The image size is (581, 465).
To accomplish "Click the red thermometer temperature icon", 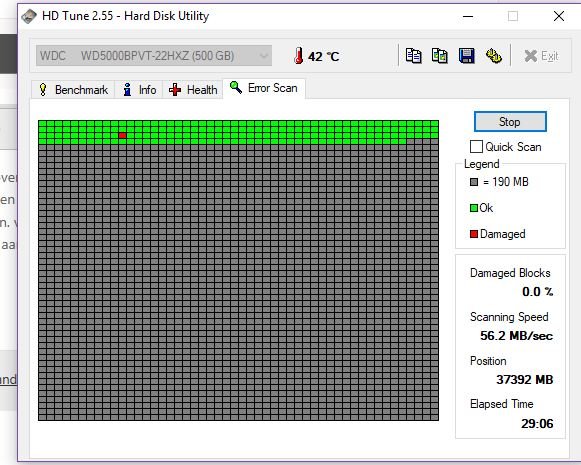I will pyautogui.click(x=298, y=56).
